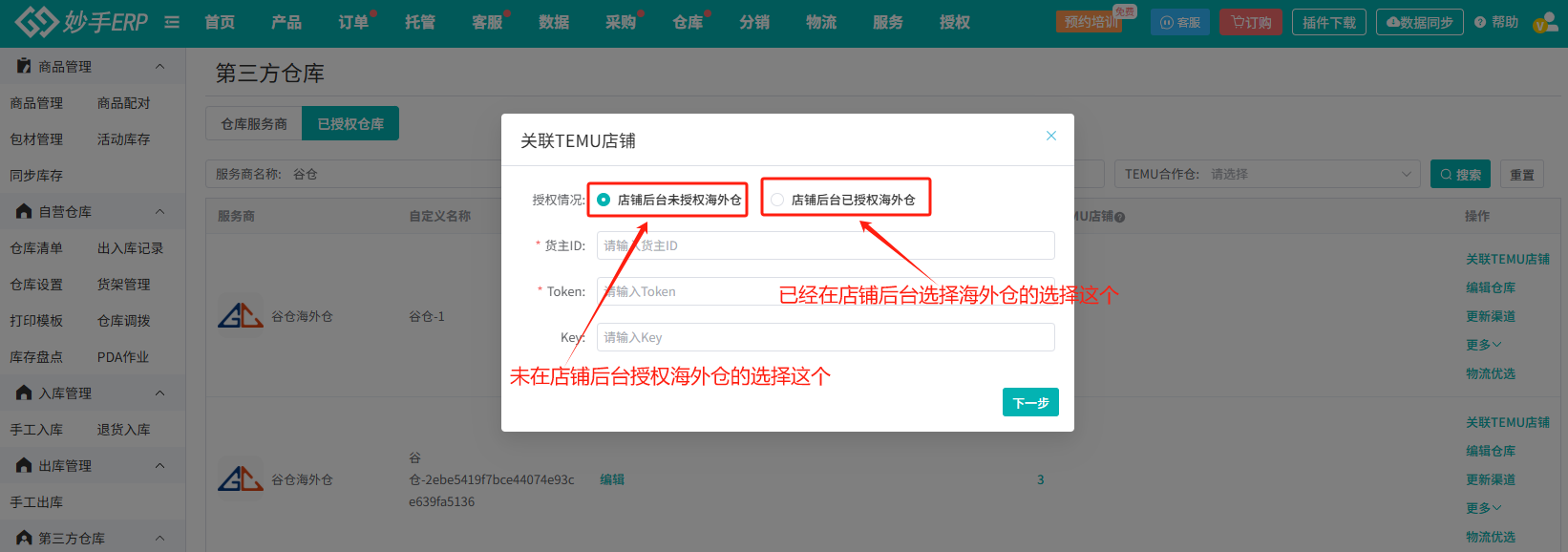Viewport: 1568px width, 552px height.
Task: Click the 编辑 link next to the custom name
Action: (x=612, y=479)
